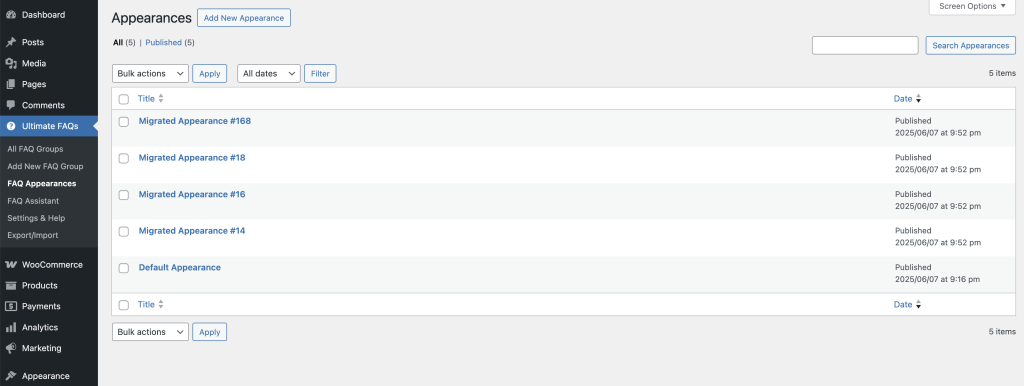This screenshot has height=386, width=1024.
Task: Open the Dashboard gauge icon
Action: coord(10,14)
